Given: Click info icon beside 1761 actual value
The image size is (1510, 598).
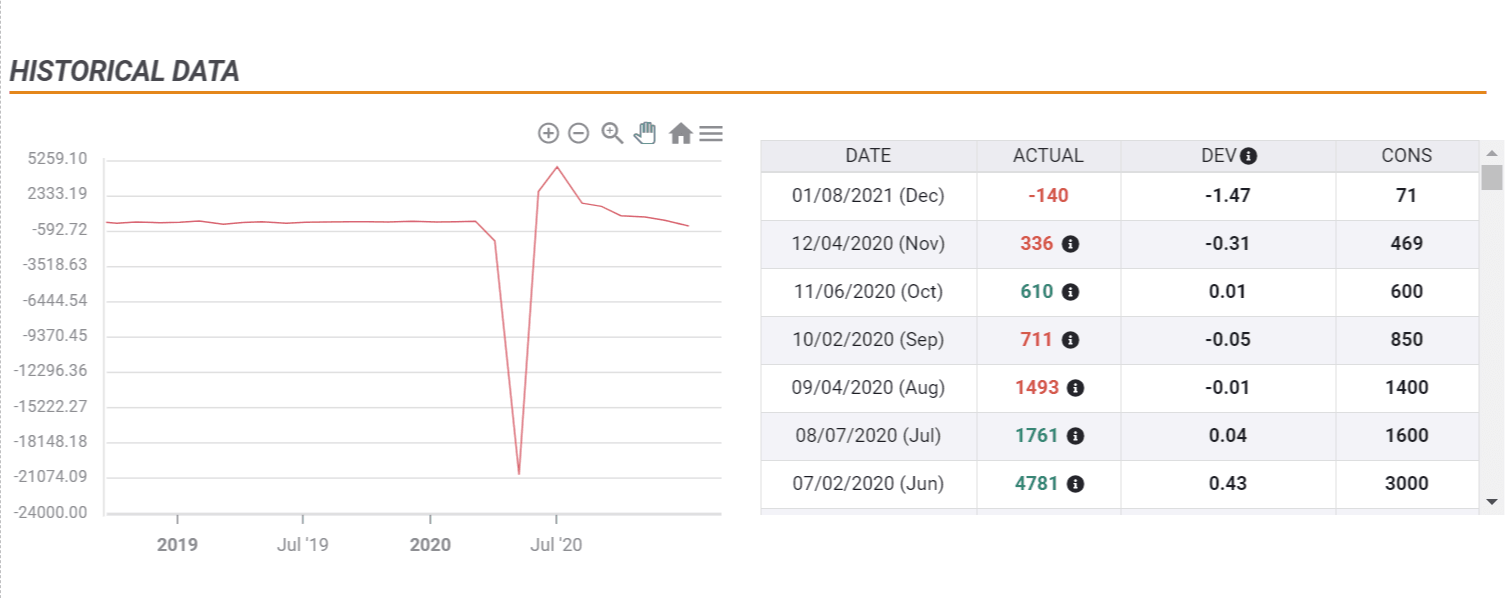Looking at the screenshot, I should tap(1075, 436).
